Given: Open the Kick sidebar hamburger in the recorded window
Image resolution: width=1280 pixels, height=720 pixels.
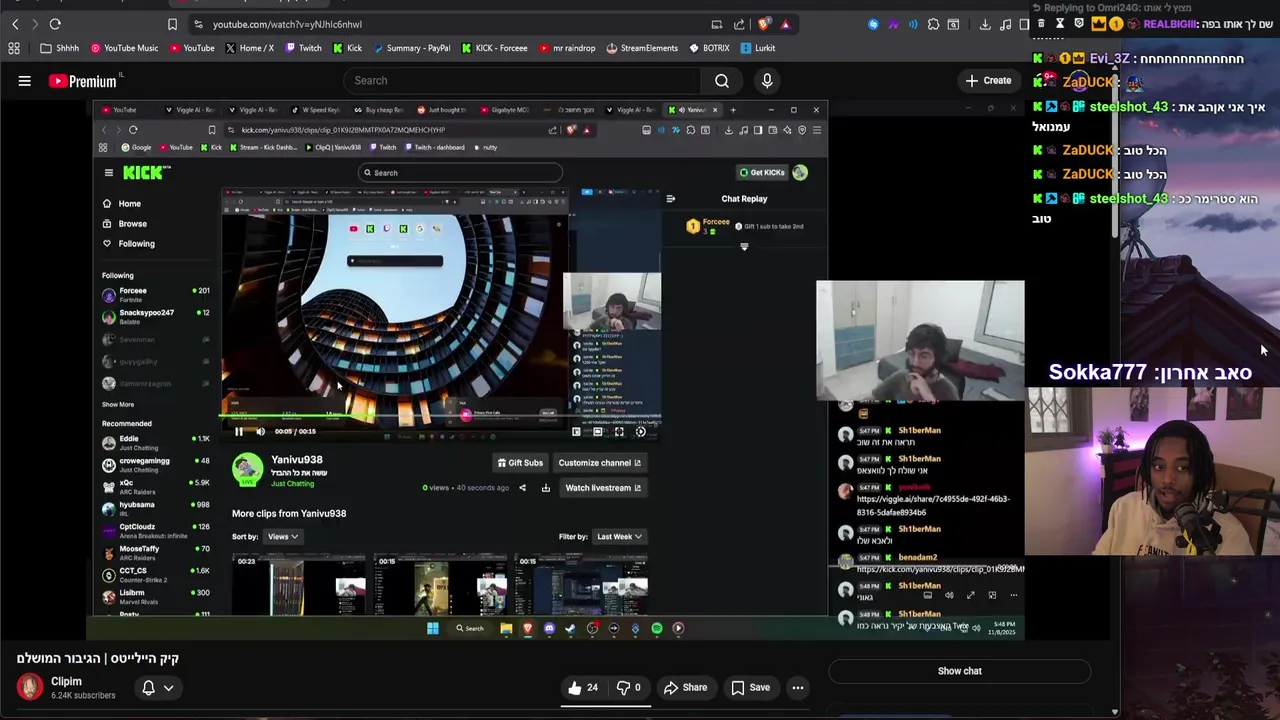Looking at the screenshot, I should (x=108, y=172).
